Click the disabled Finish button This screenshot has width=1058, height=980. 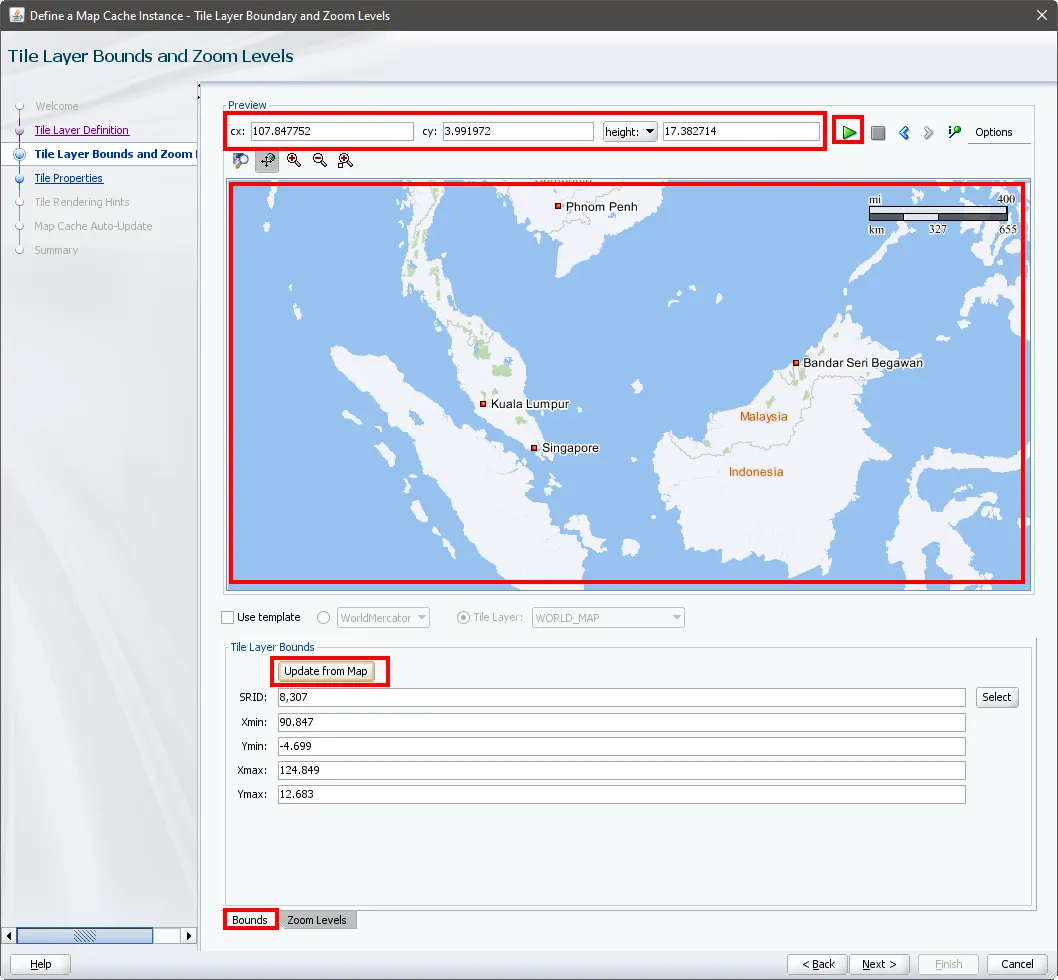pyautogui.click(x=949, y=964)
